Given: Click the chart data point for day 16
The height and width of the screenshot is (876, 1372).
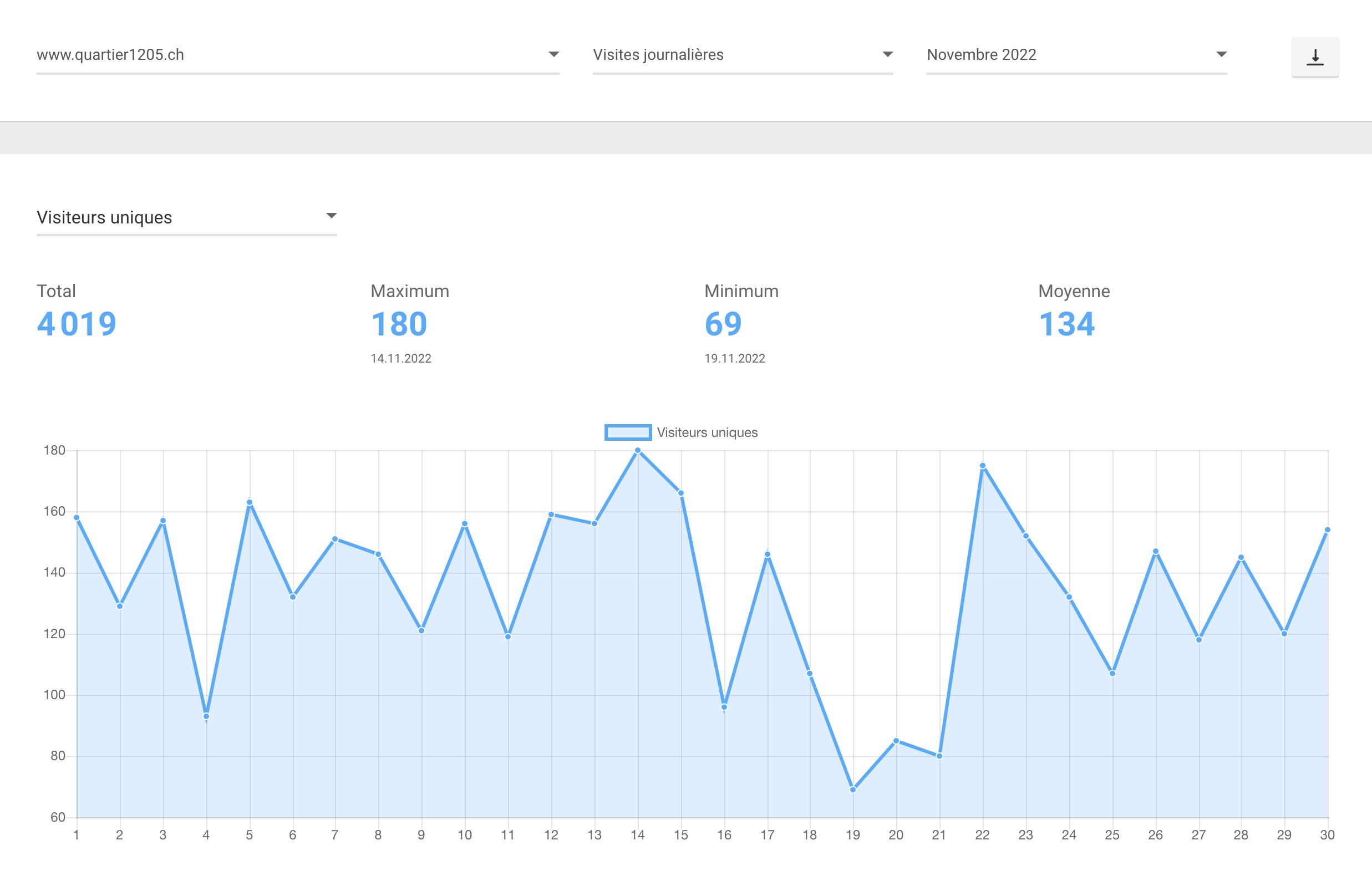Looking at the screenshot, I should pyautogui.click(x=724, y=707).
